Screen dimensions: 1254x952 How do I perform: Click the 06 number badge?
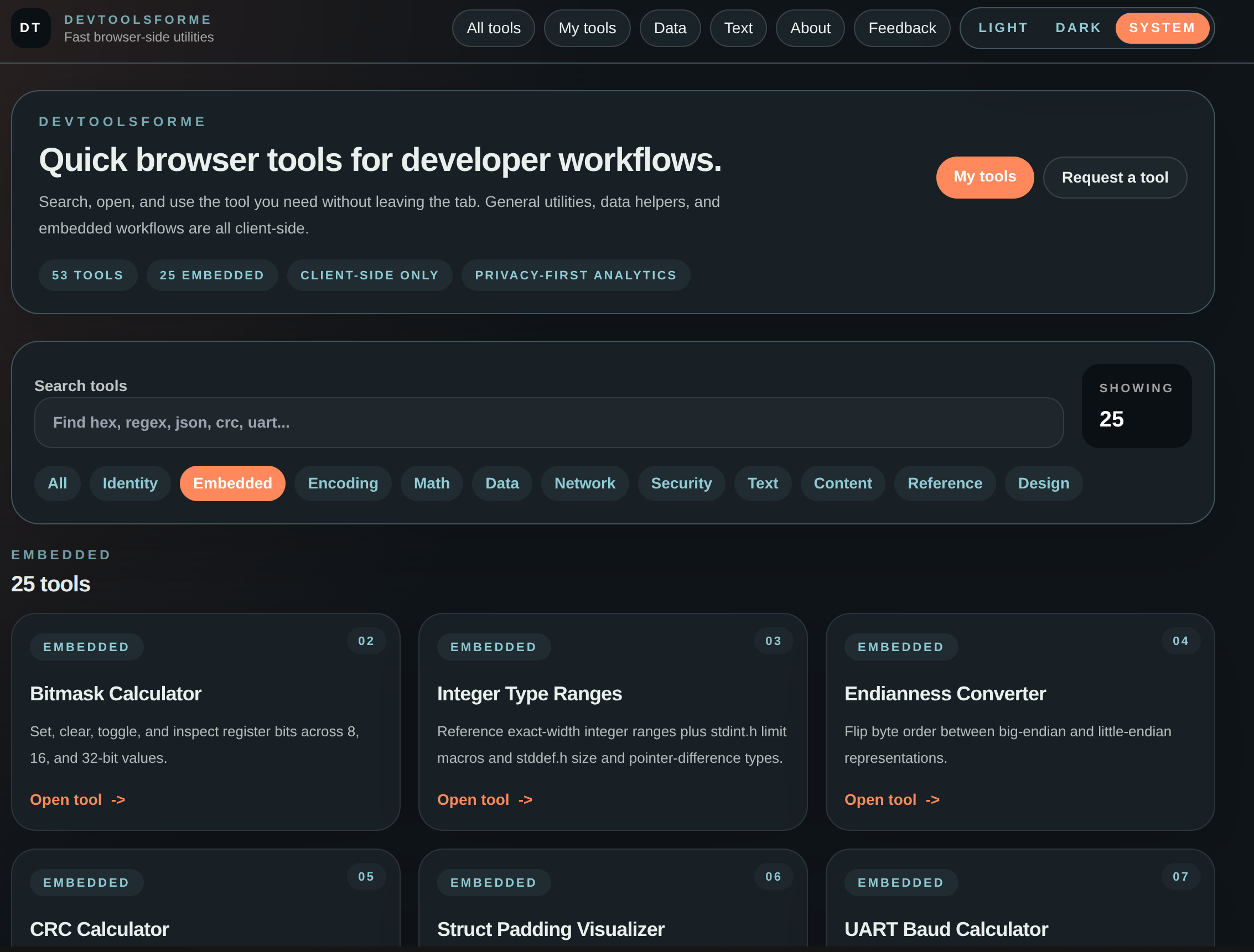(x=773, y=877)
